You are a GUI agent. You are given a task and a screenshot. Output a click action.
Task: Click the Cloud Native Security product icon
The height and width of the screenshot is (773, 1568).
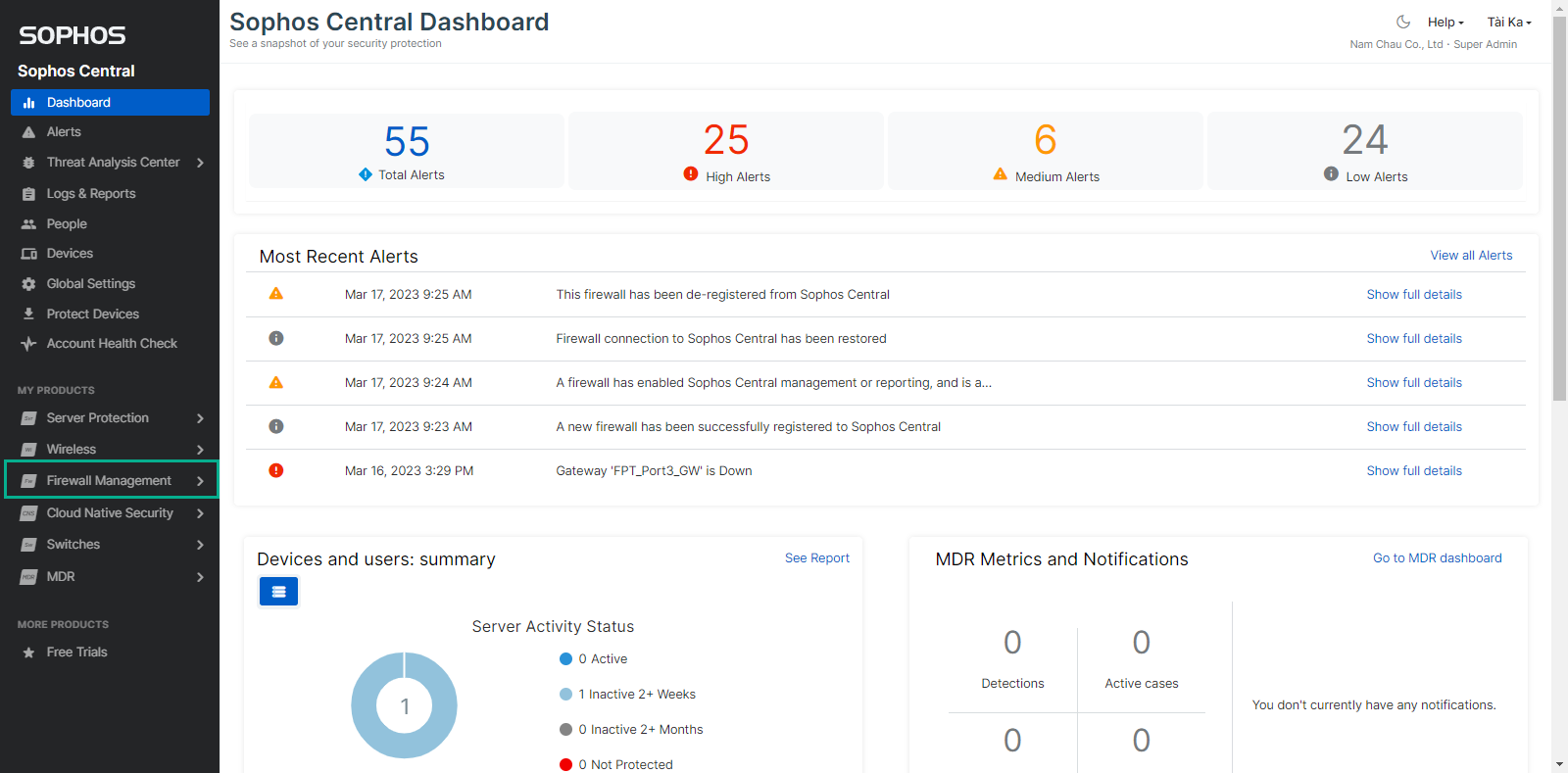pyautogui.click(x=29, y=513)
